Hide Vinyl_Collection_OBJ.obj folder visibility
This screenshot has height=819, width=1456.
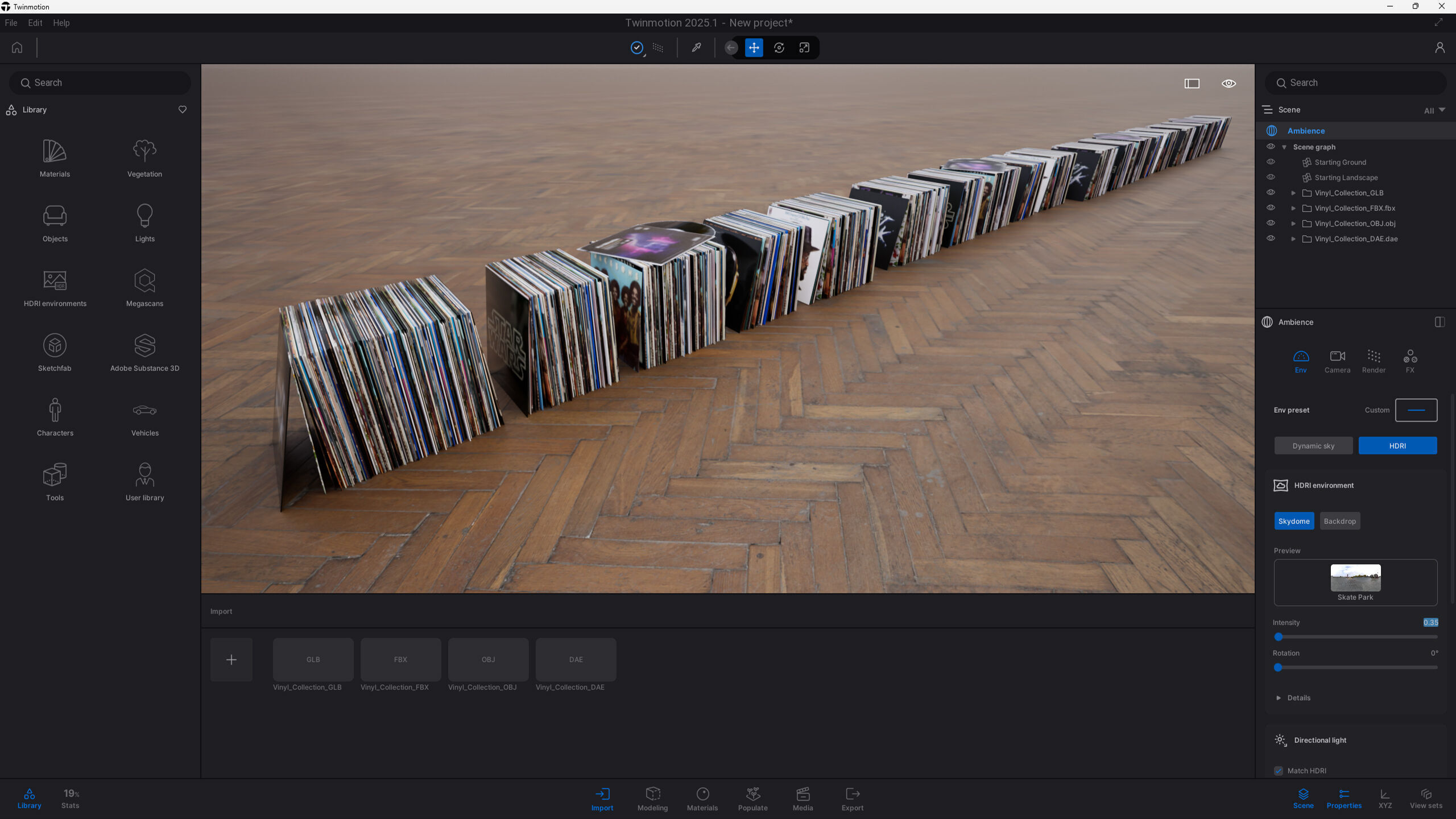click(x=1270, y=224)
